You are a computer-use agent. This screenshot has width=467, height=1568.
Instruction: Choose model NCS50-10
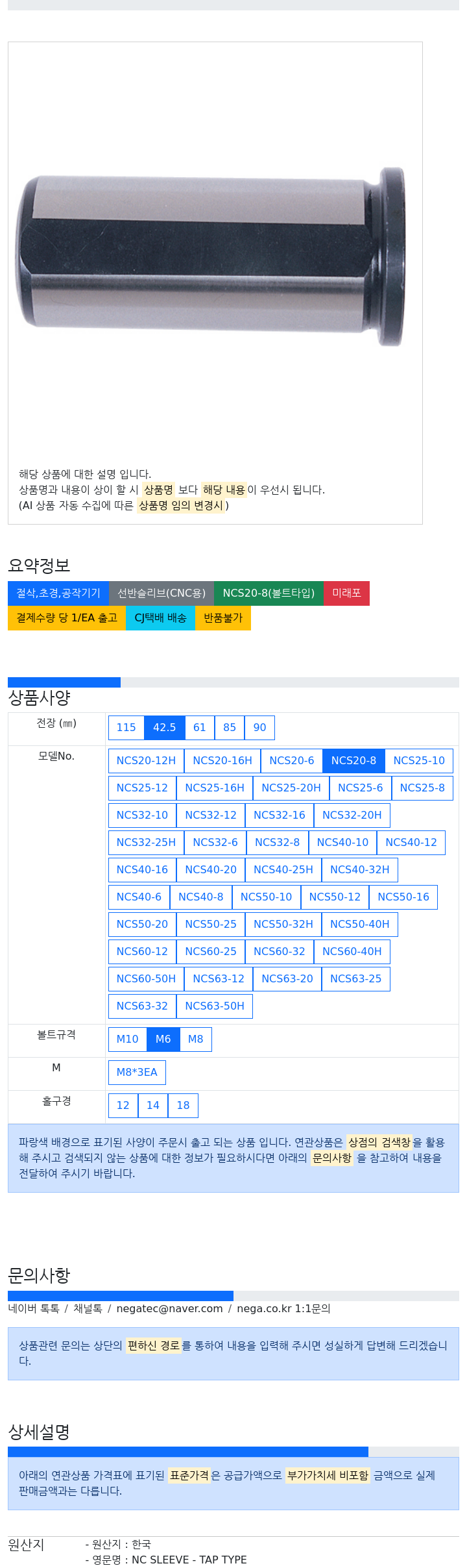click(267, 897)
